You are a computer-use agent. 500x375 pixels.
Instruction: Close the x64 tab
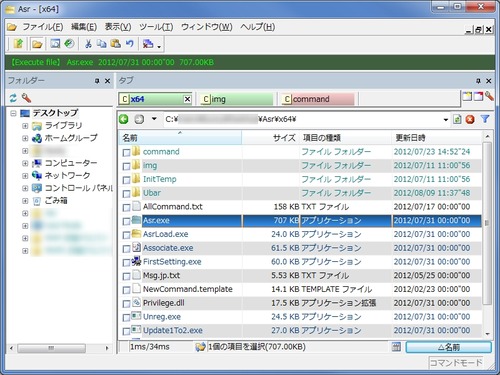188,99
